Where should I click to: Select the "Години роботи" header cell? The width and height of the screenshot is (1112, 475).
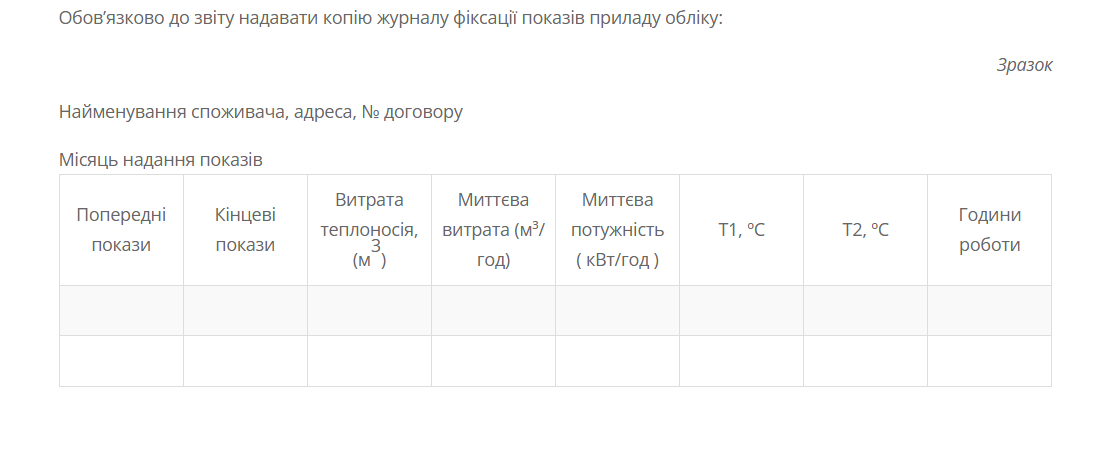989,230
